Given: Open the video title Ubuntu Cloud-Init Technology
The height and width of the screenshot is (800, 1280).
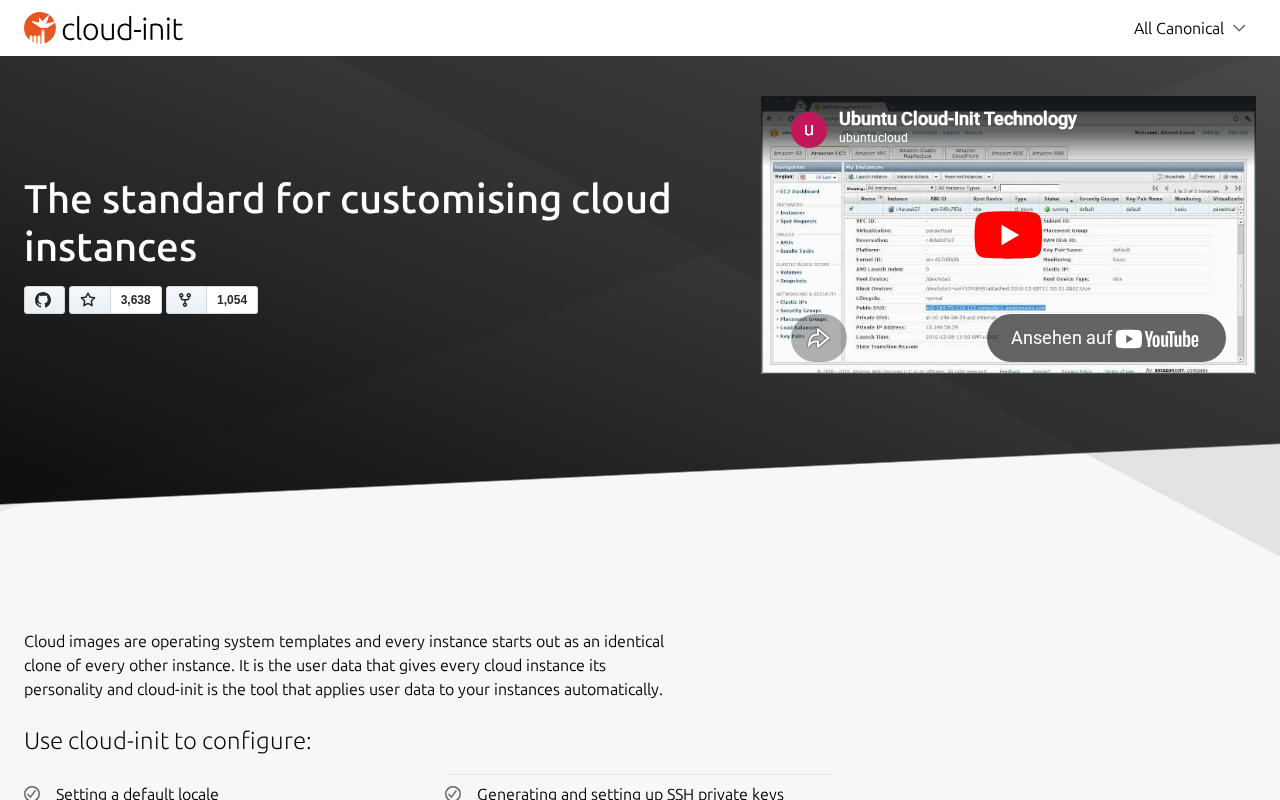Looking at the screenshot, I should point(957,119).
